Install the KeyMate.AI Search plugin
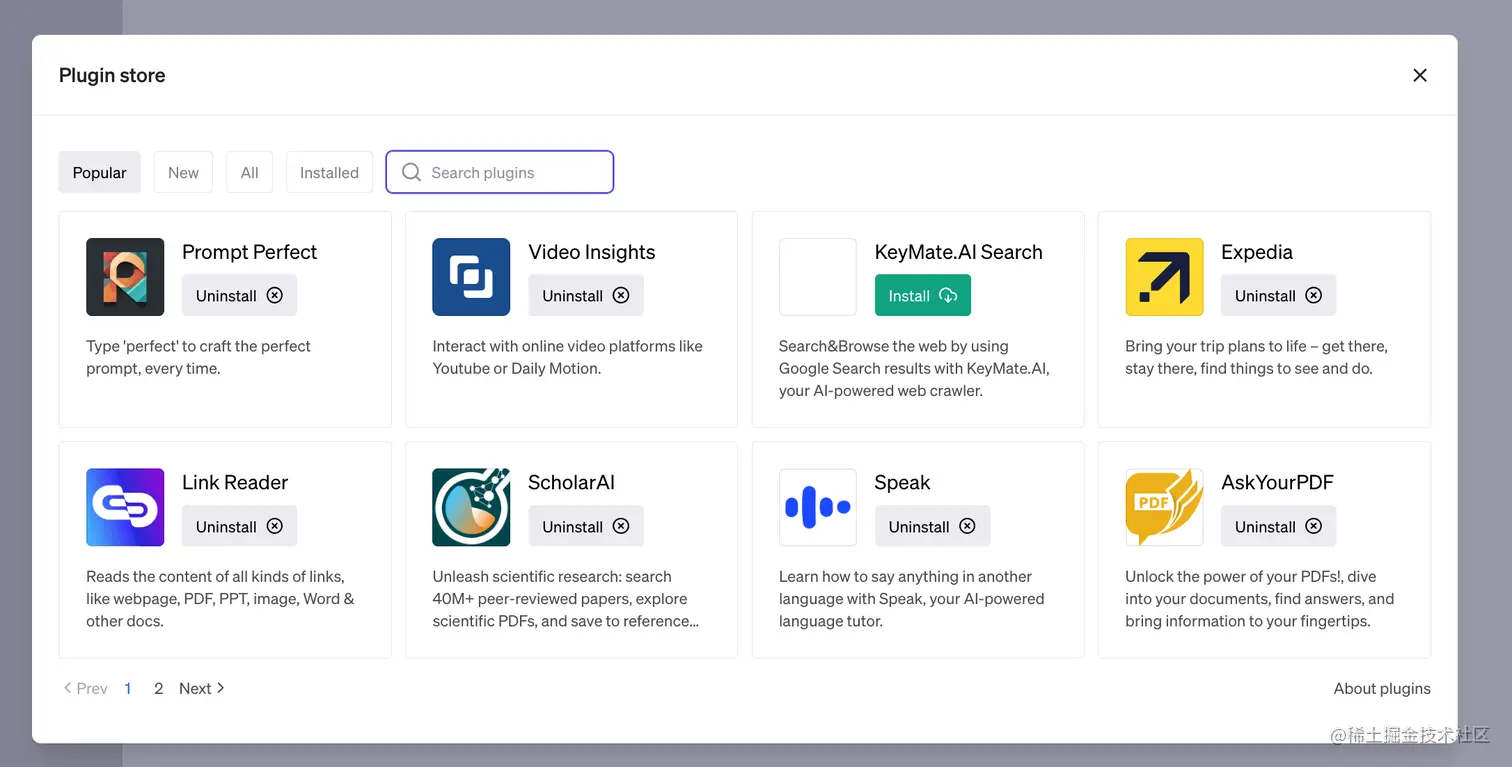 coord(922,295)
